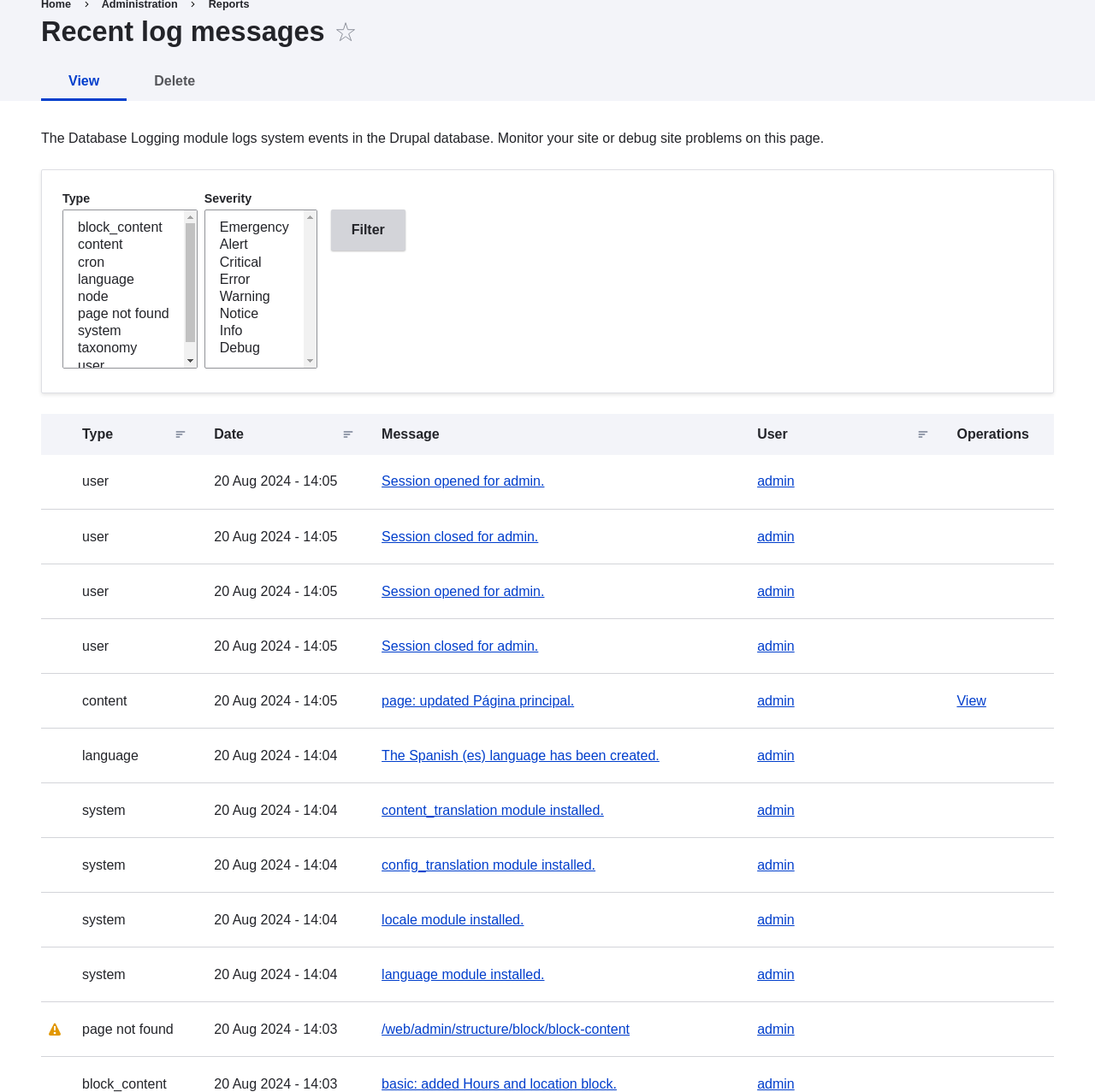Open locale module installed message
1095x1092 pixels.
click(453, 920)
